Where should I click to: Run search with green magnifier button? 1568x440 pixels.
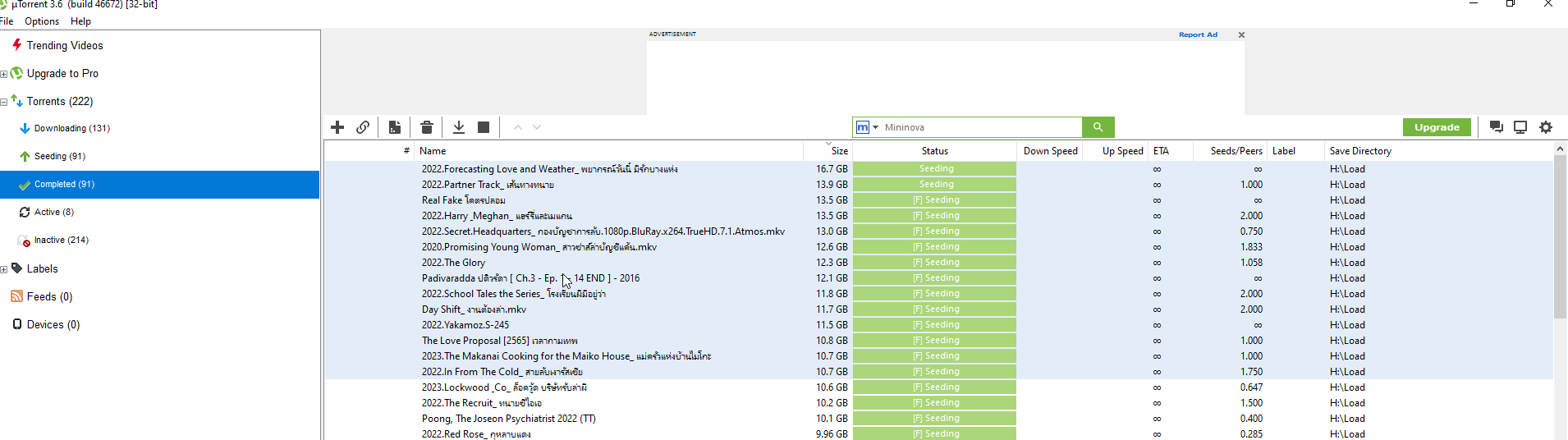(x=1098, y=127)
